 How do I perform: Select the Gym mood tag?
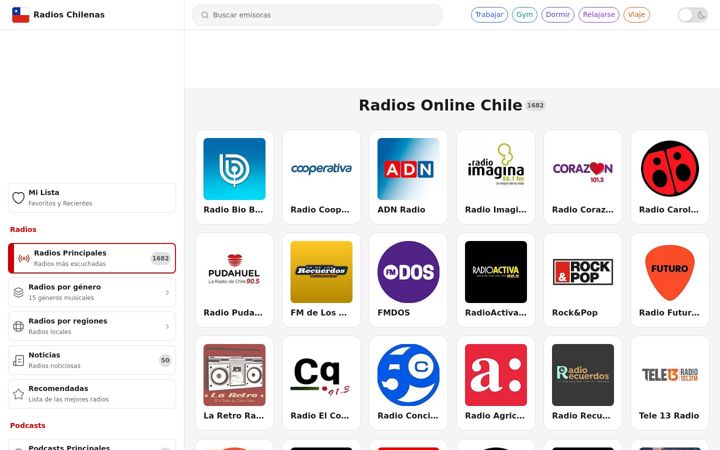pyautogui.click(x=524, y=15)
